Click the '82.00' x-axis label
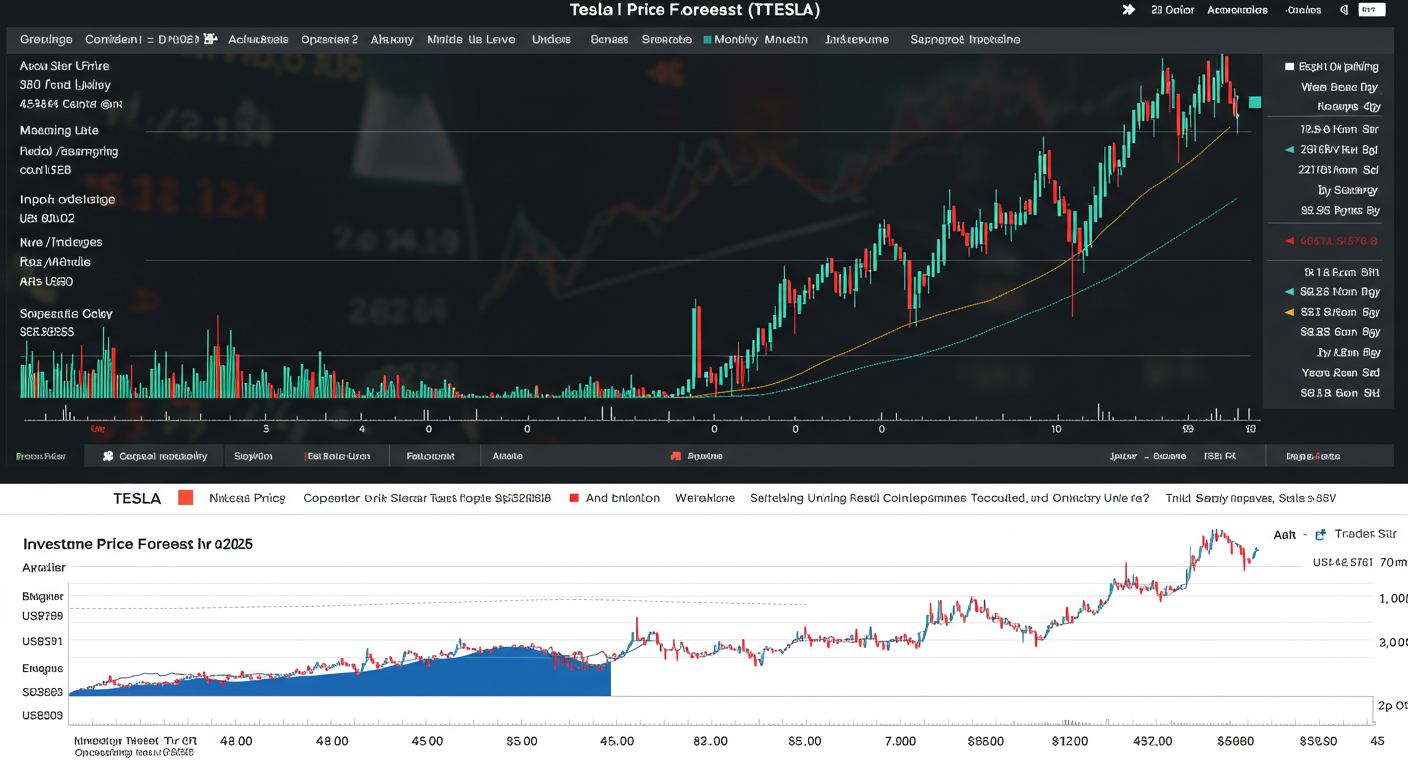Viewport: 1408px width, 768px height. [x=710, y=741]
